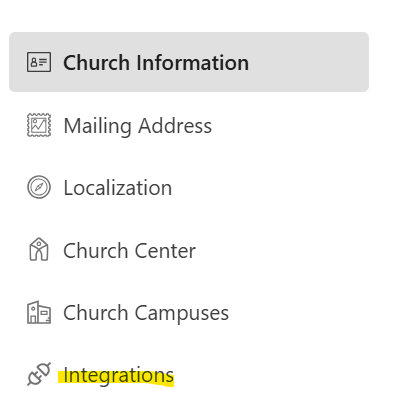Click the ID card icon beside Church Information
The height and width of the screenshot is (413, 394).
(39, 62)
